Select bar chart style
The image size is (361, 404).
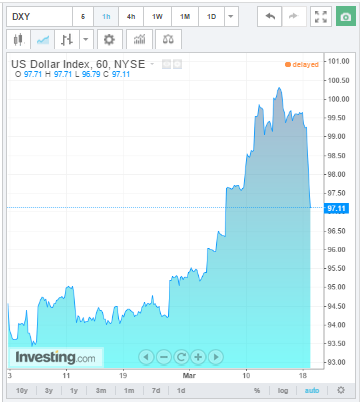point(67,40)
